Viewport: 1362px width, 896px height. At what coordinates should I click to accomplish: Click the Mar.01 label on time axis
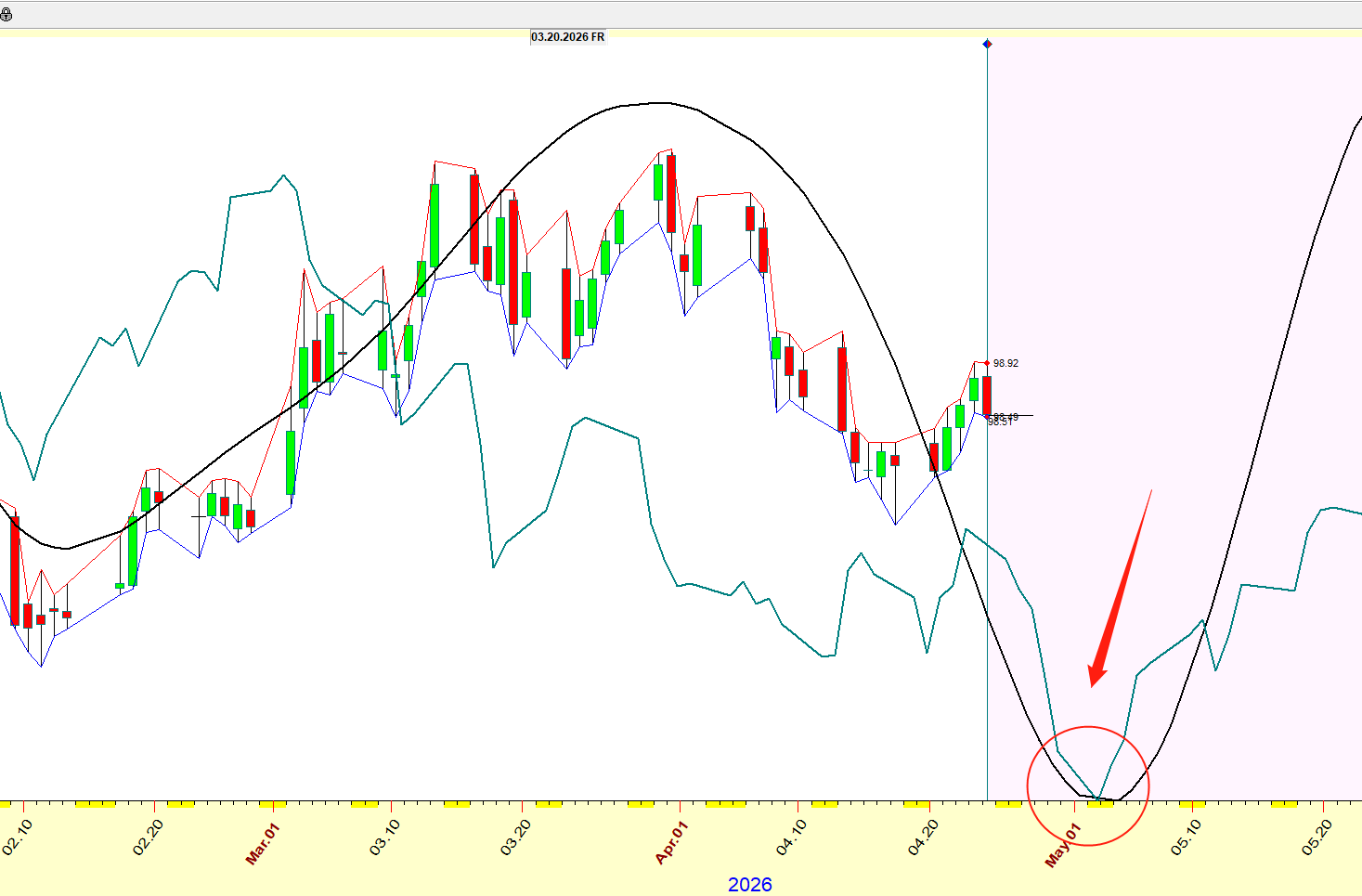point(262,842)
